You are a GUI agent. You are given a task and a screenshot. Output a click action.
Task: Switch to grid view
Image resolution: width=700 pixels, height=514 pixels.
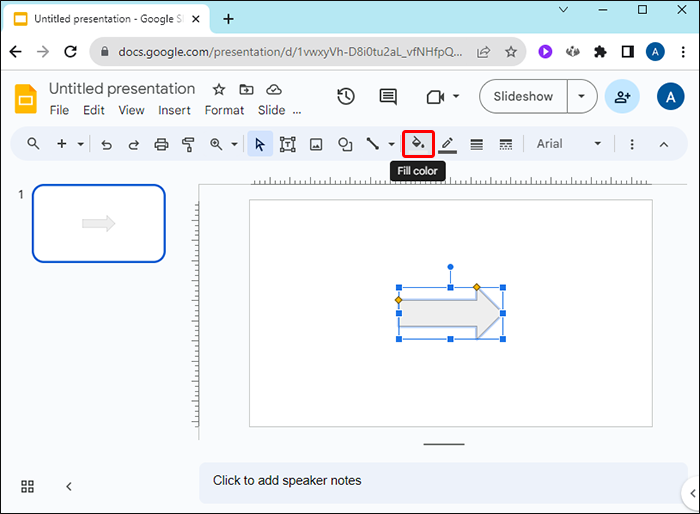pyautogui.click(x=27, y=486)
